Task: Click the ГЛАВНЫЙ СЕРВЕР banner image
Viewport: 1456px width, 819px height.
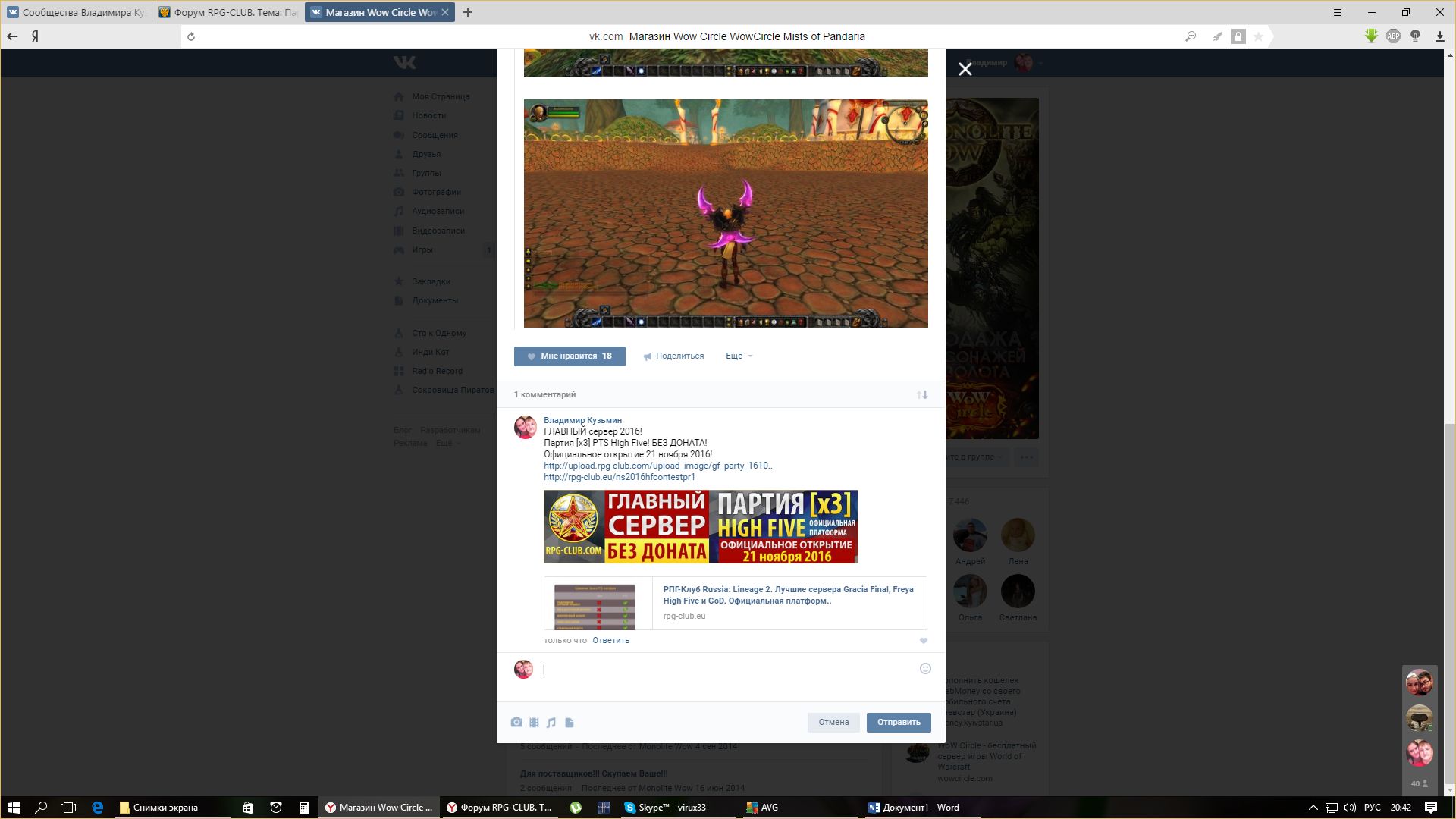Action: (701, 527)
